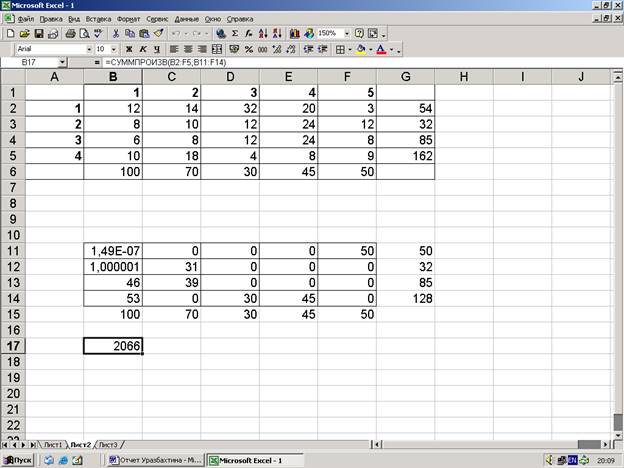624x468 pixels.
Task: Decrease indent icon in formatting toolbar
Action: tap(308, 49)
